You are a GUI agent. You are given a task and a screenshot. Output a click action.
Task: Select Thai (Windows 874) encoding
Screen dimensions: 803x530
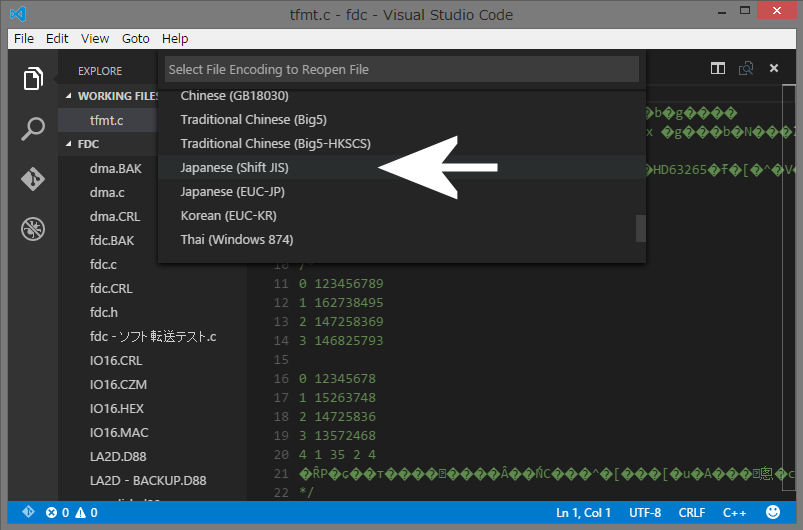[x=402, y=240]
